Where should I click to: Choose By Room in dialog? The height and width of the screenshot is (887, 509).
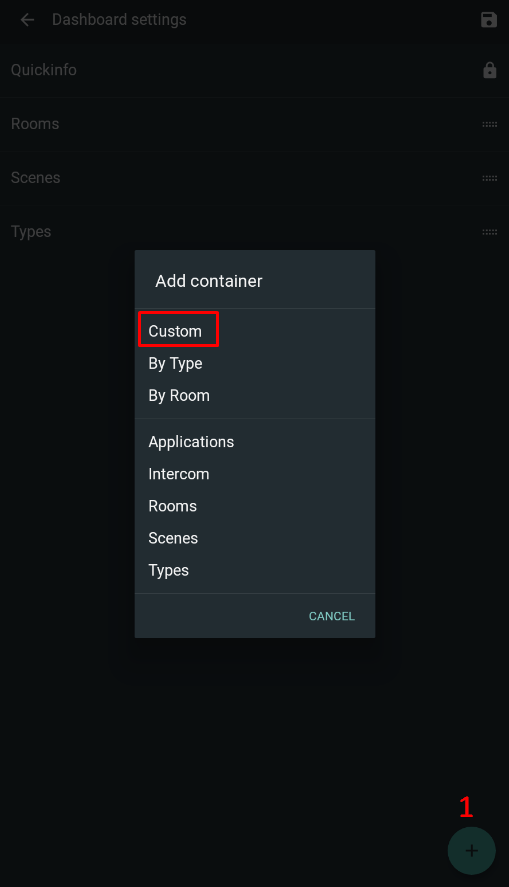tap(179, 395)
